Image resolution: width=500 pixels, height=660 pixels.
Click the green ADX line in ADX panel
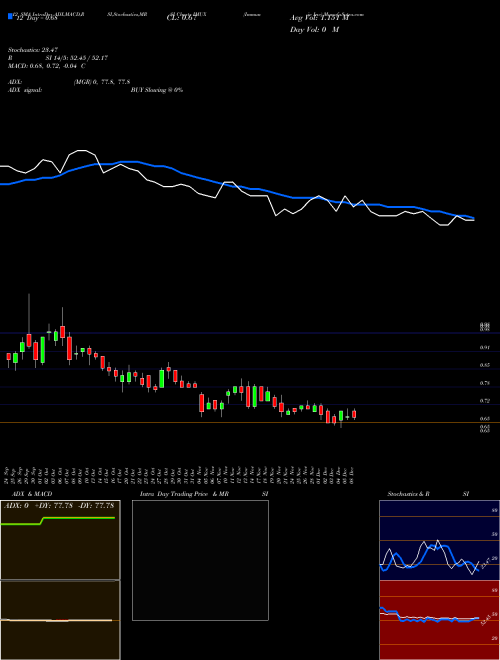click(58, 521)
